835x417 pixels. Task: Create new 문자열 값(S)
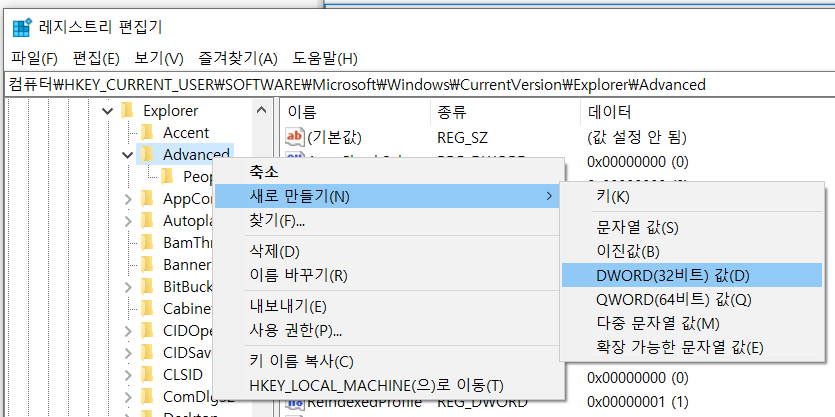[x=692, y=228]
